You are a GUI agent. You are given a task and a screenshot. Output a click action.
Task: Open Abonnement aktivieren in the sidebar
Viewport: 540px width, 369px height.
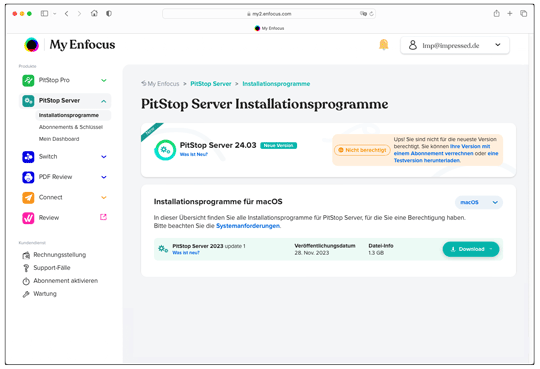[65, 281]
